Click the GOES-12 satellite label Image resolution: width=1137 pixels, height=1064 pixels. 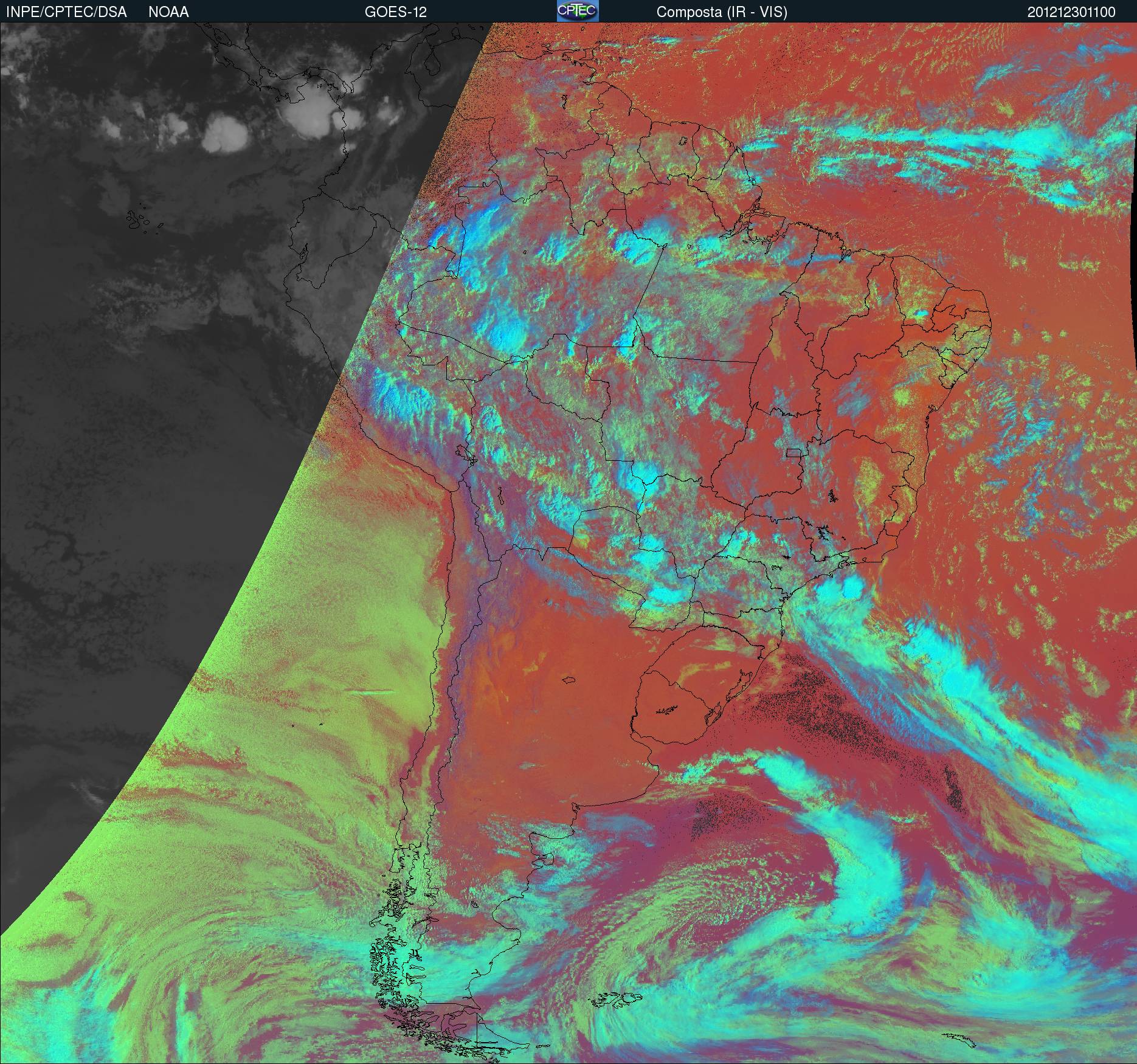pos(396,12)
